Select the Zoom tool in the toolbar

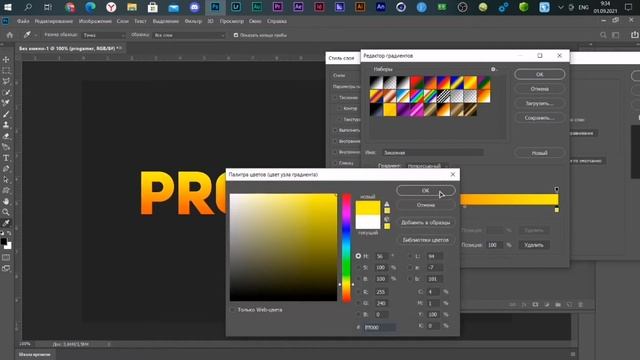pyautogui.click(x=6, y=212)
